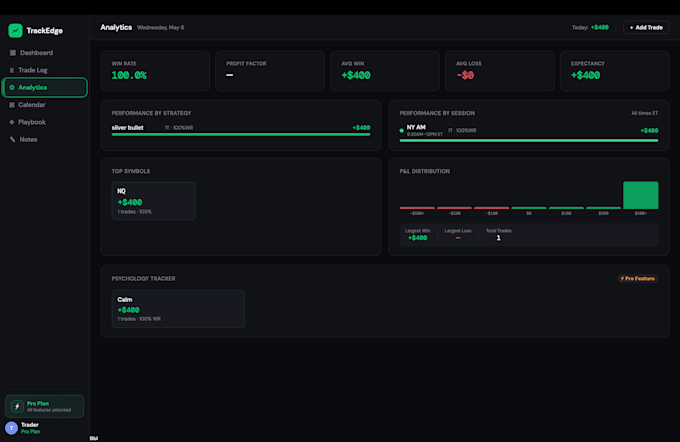The height and width of the screenshot is (442, 680).
Task: Click the Total Trades count 1
Action: (x=498, y=238)
